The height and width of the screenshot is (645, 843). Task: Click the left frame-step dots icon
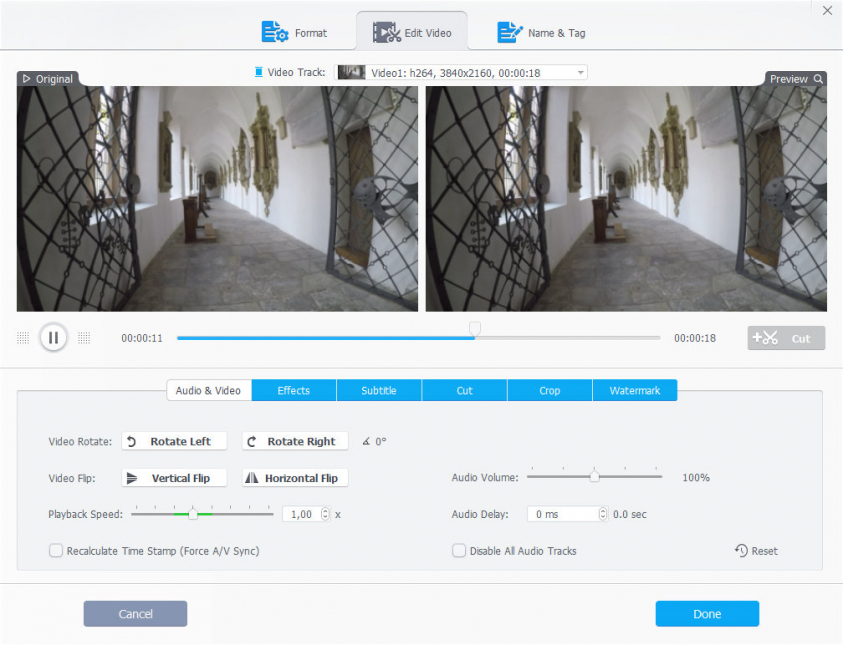[x=23, y=338]
